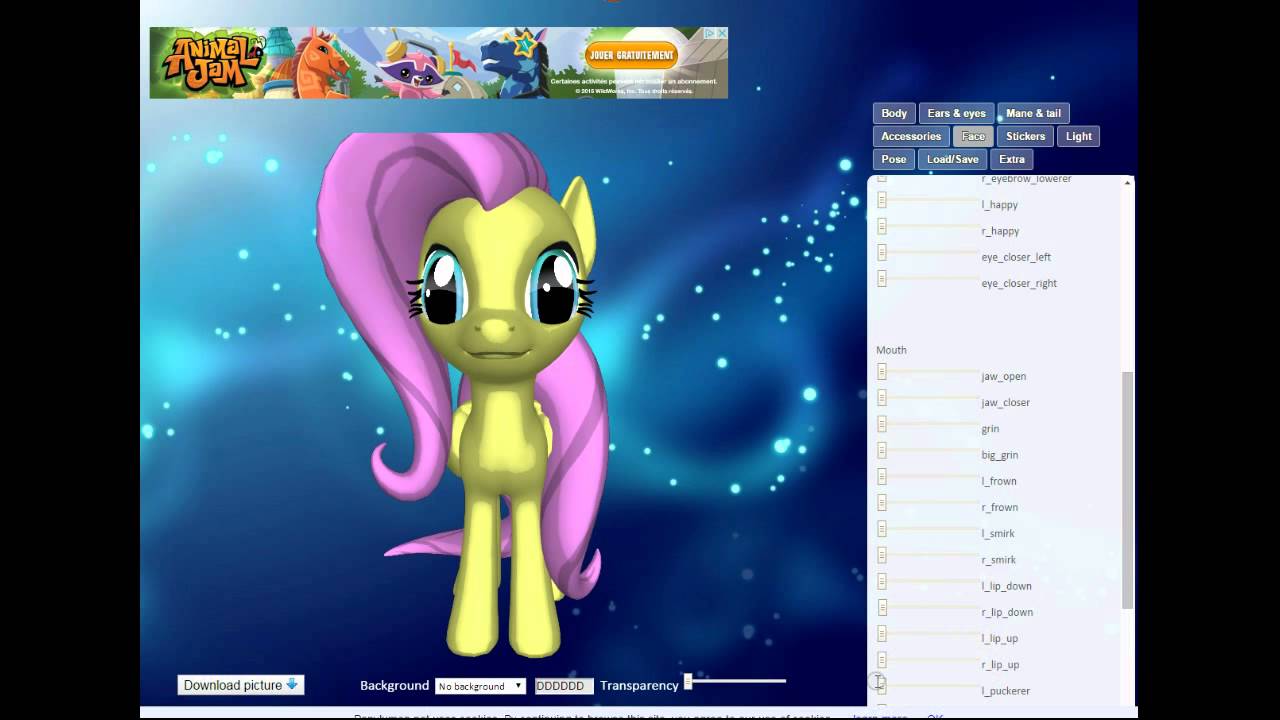Click the l_puckerer label

click(x=1006, y=691)
